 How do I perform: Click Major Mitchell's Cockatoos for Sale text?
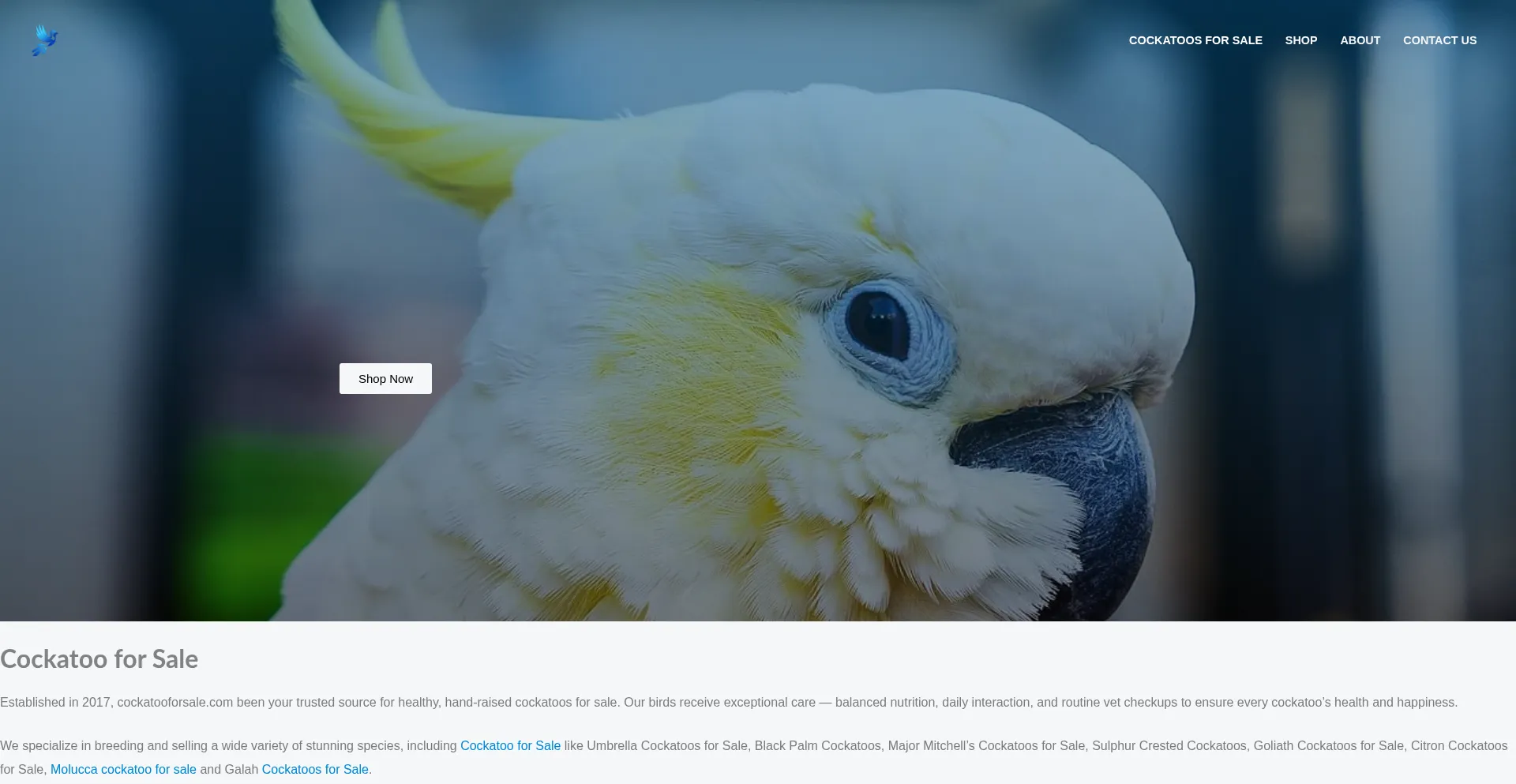tap(987, 745)
